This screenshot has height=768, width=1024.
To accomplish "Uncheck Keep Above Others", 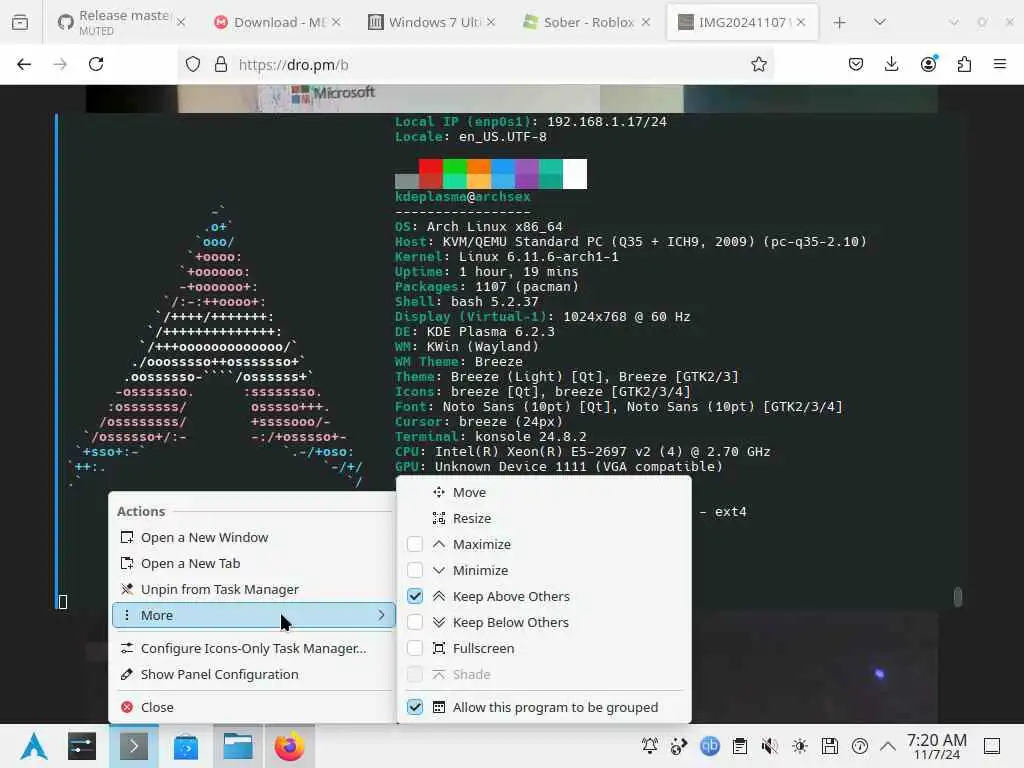I will point(415,596).
